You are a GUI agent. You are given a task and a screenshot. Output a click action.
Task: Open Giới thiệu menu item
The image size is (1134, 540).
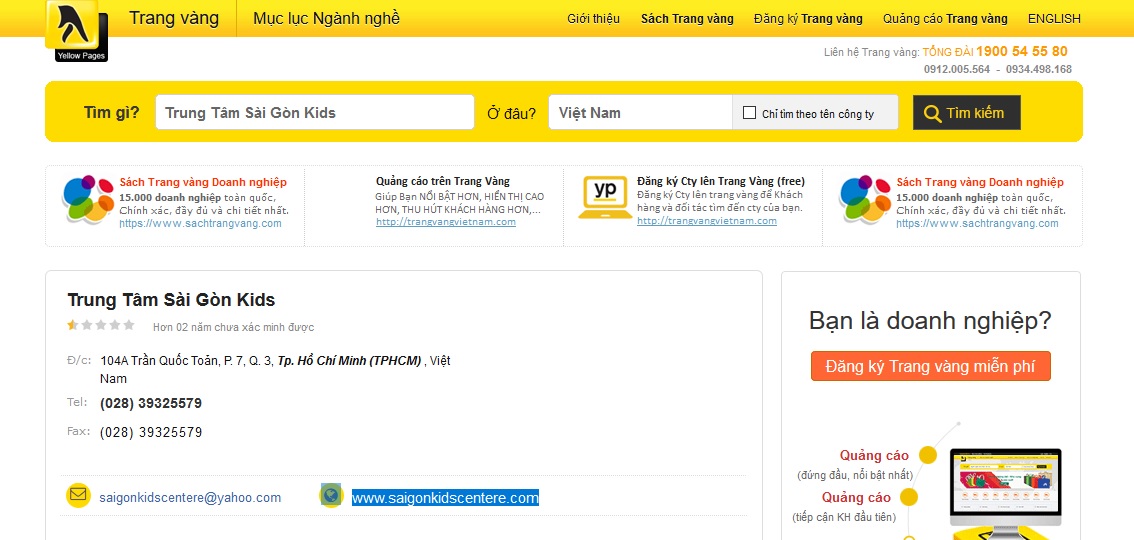593,19
